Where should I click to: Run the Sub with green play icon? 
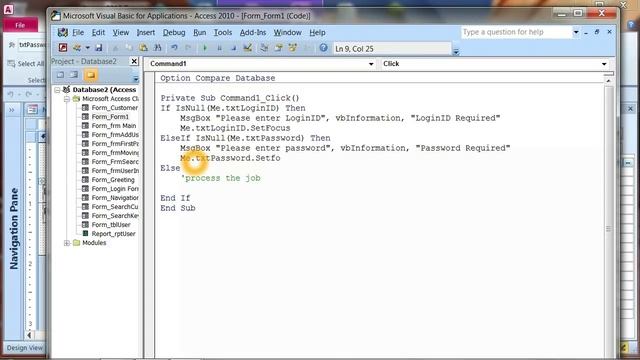pyautogui.click(x=205, y=48)
